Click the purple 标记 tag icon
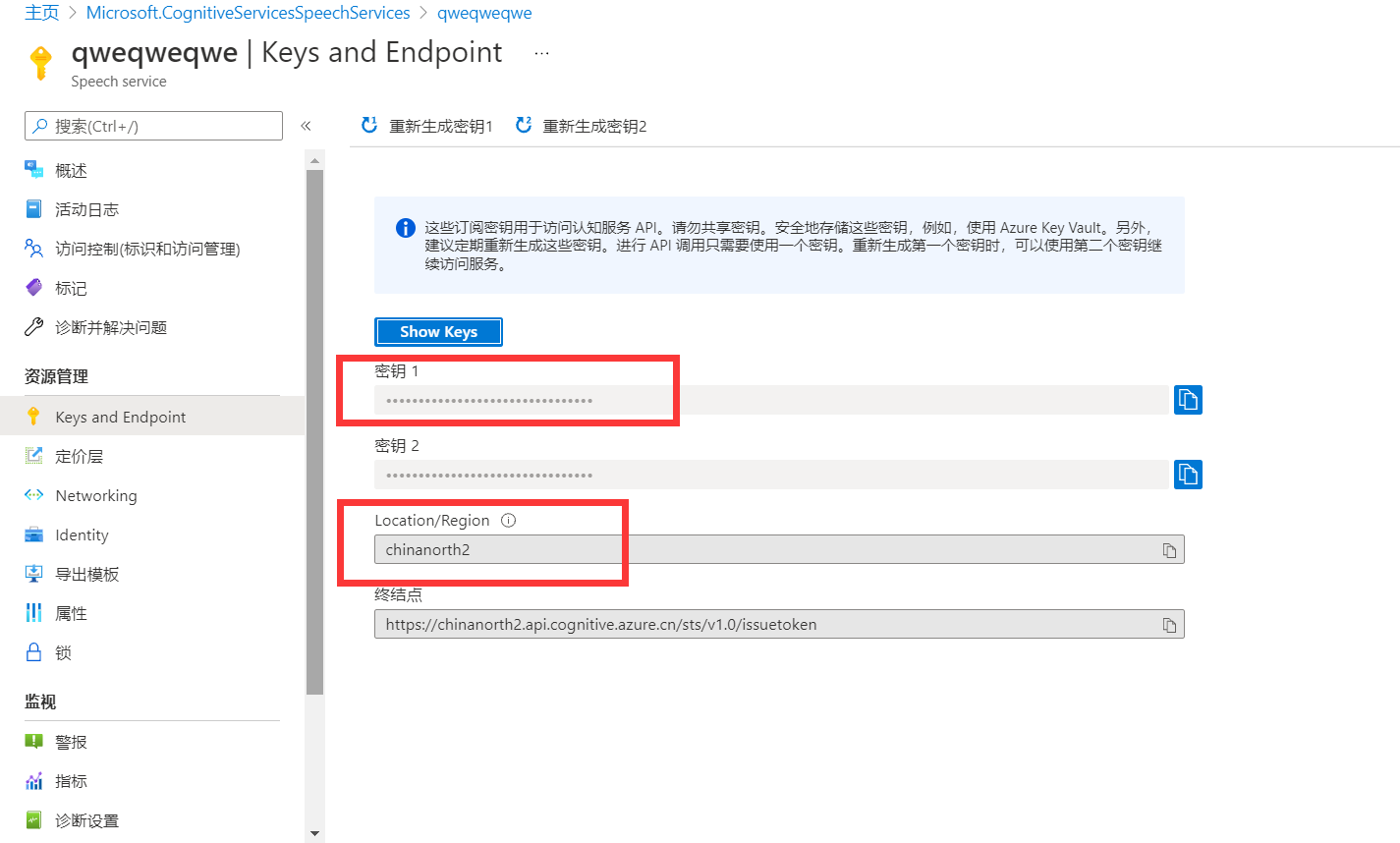1400x843 pixels. [x=33, y=287]
